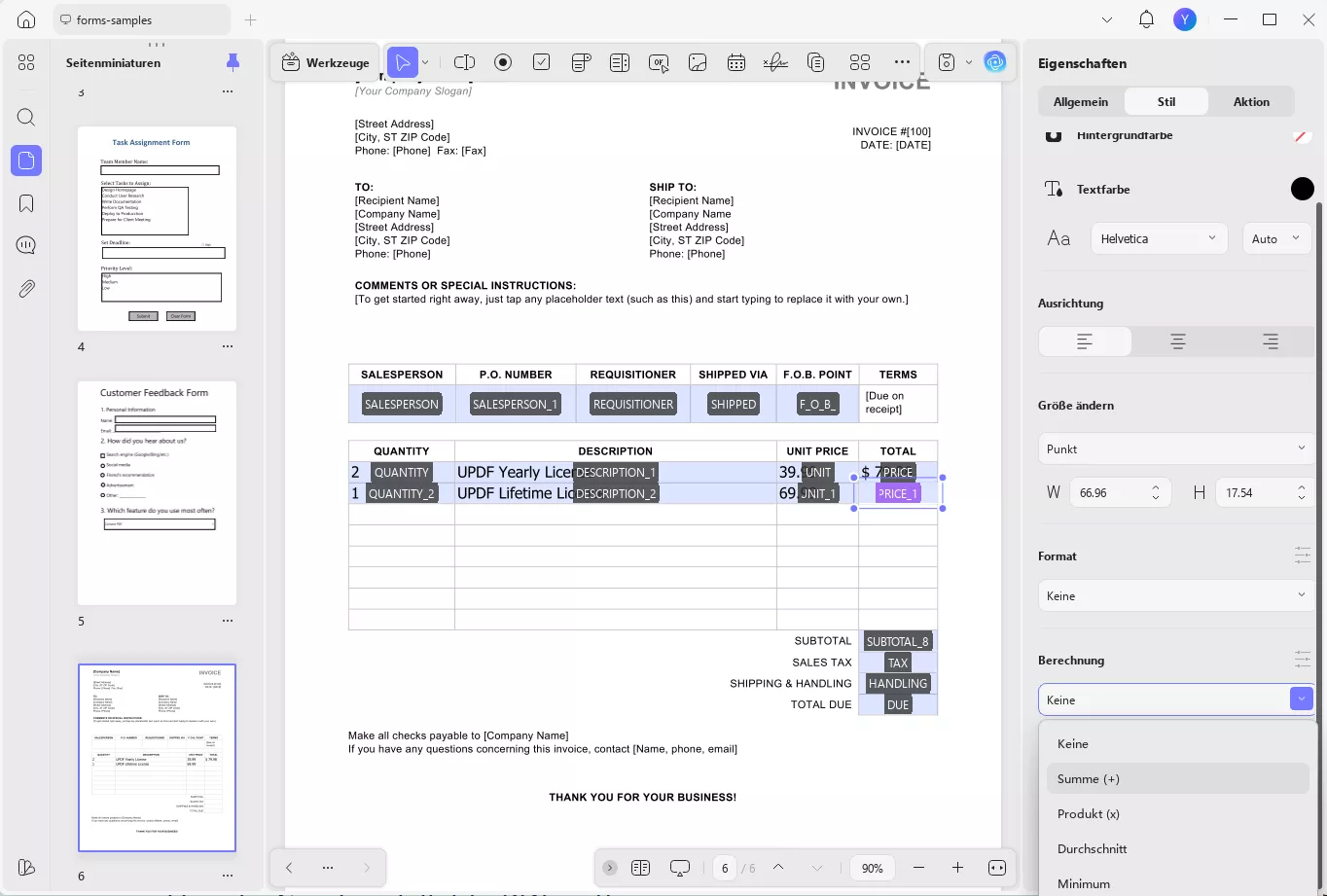This screenshot has width=1327, height=896.
Task: Open Format advanced settings icon
Action: (1303, 556)
